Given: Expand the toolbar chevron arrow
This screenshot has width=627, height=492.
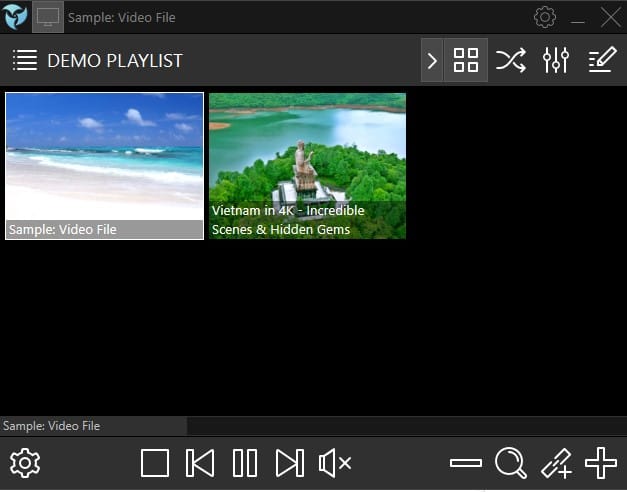Looking at the screenshot, I should (x=432, y=60).
